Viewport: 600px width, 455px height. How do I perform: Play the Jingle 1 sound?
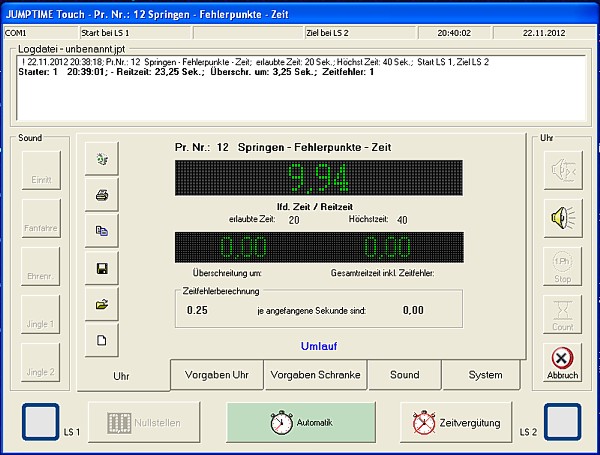[41, 315]
